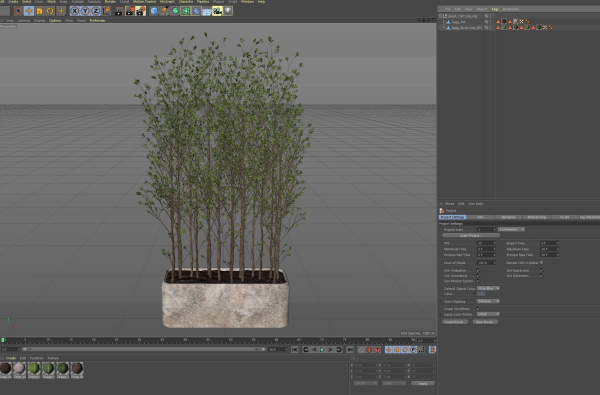Image resolution: width=600 pixels, height=395 pixels.
Task: Open the Project Scale units dropdown
Action: (511, 229)
